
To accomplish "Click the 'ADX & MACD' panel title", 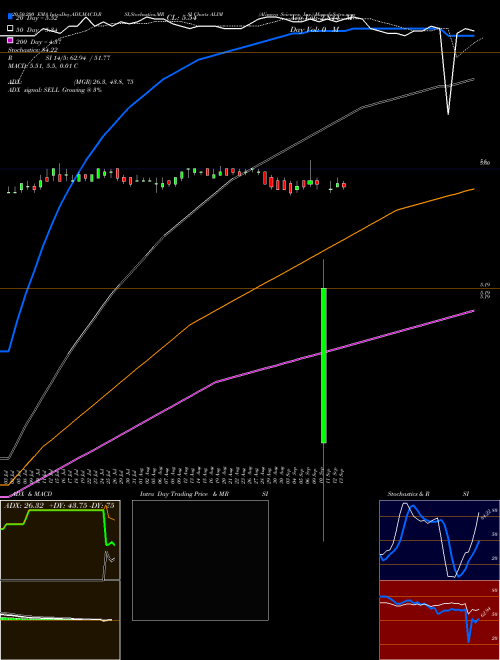I will 32,494.
